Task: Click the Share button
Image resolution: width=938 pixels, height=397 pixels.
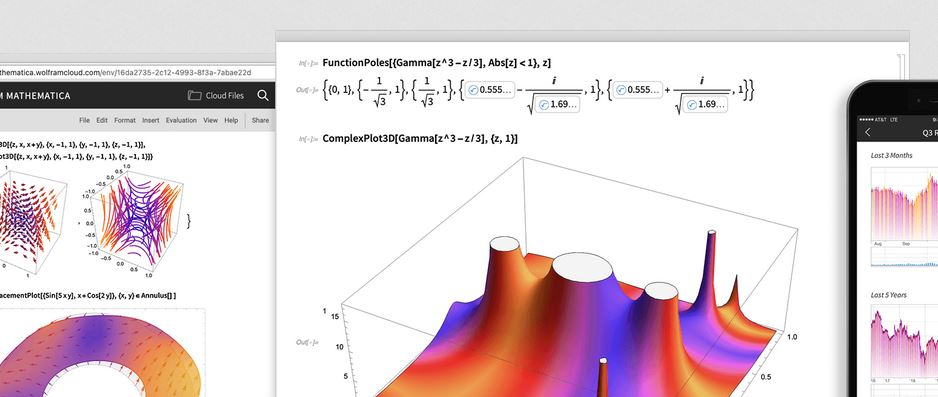Action: point(260,120)
